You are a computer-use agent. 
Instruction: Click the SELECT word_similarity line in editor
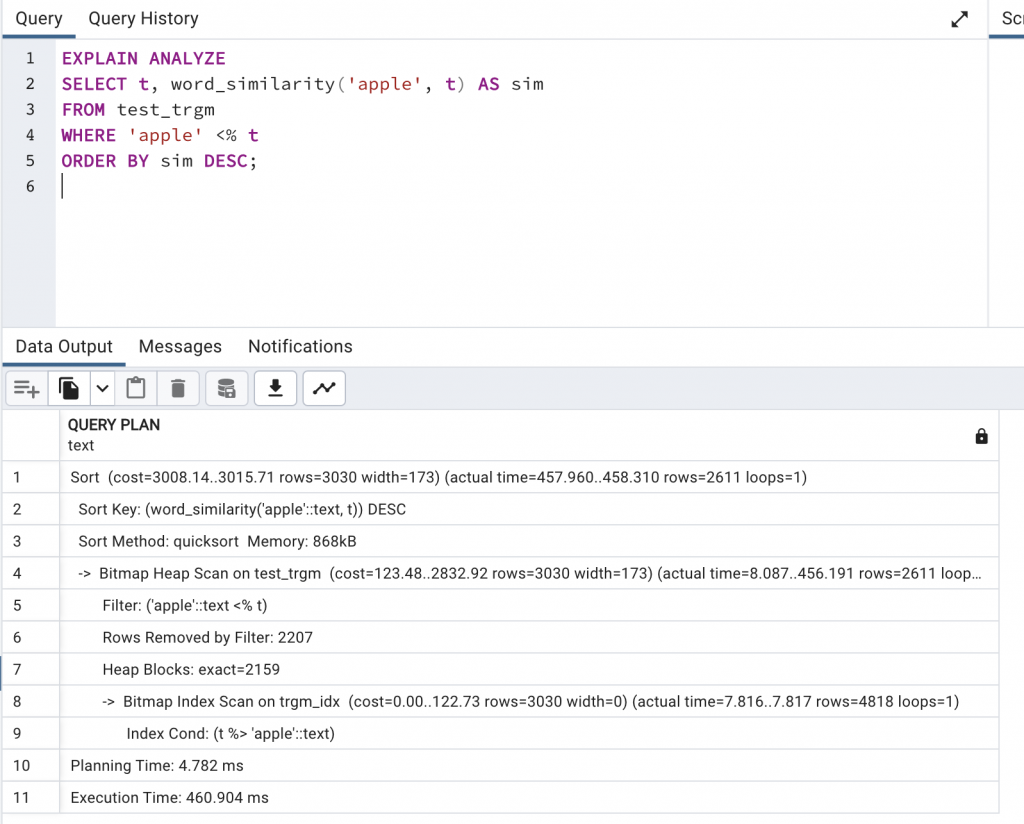(x=303, y=84)
